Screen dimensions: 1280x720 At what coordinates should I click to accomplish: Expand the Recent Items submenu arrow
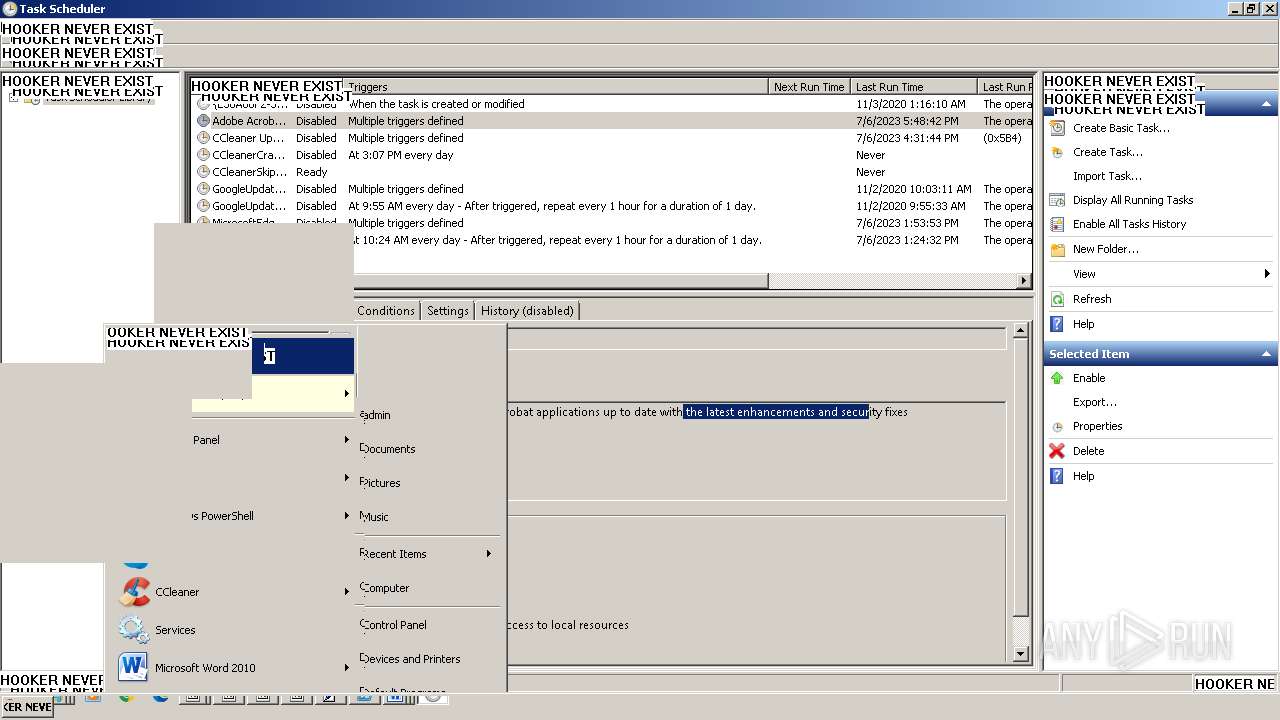point(489,554)
